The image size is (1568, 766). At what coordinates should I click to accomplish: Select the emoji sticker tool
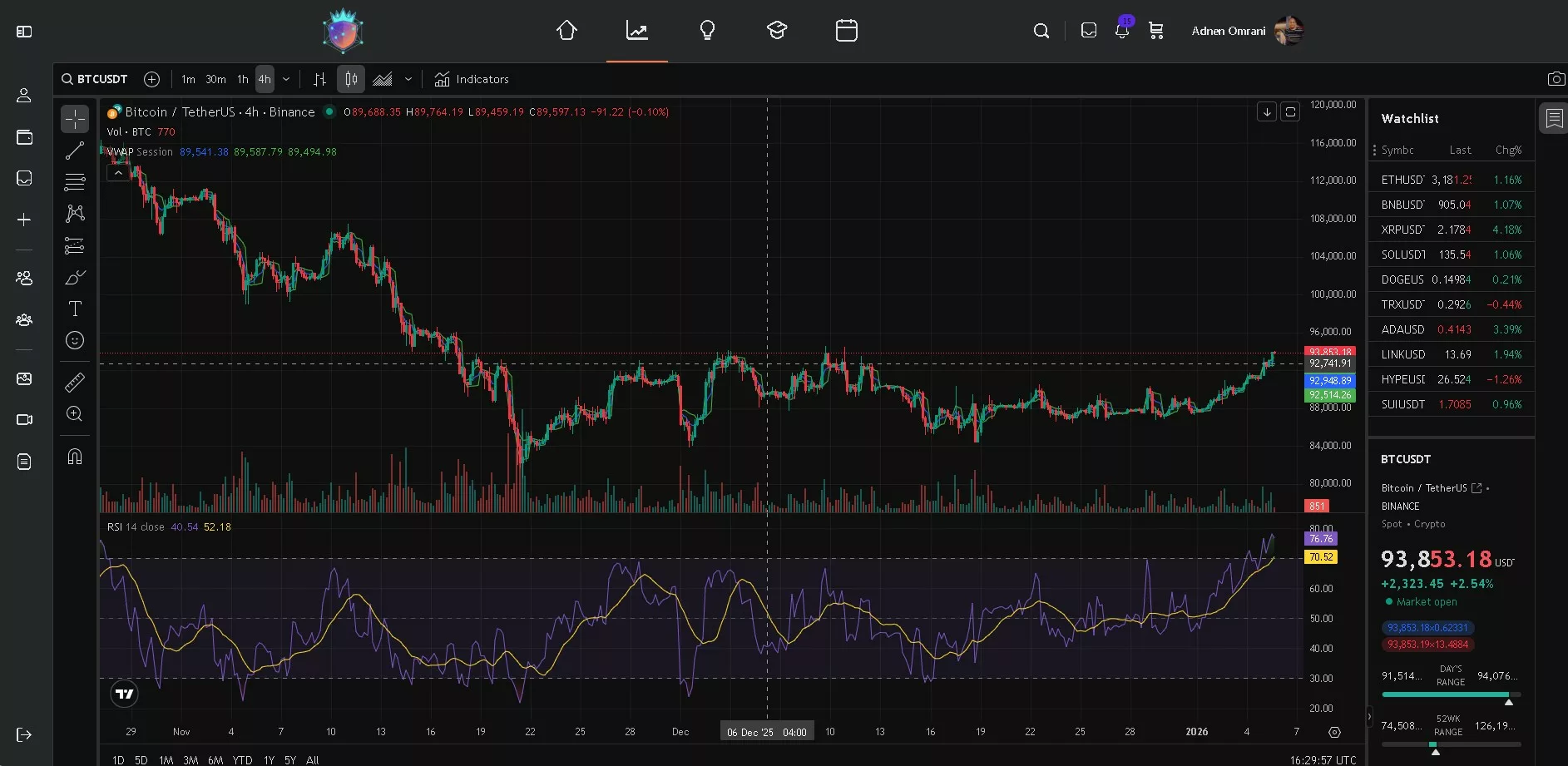click(75, 340)
